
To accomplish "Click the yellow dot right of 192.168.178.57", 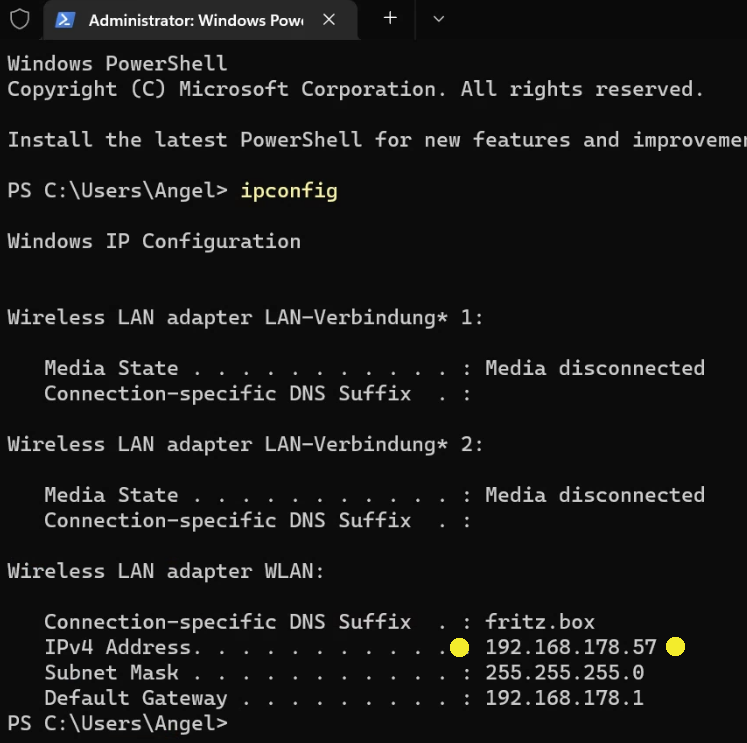I will coord(675,647).
